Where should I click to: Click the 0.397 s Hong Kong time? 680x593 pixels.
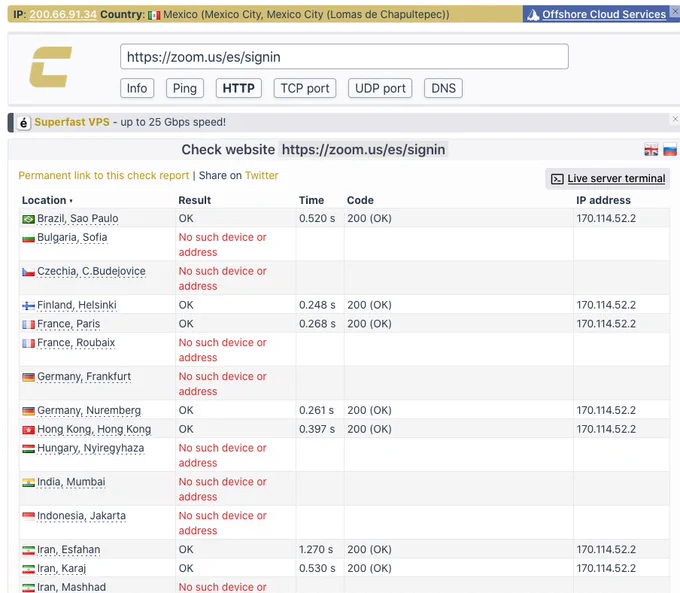click(317, 429)
